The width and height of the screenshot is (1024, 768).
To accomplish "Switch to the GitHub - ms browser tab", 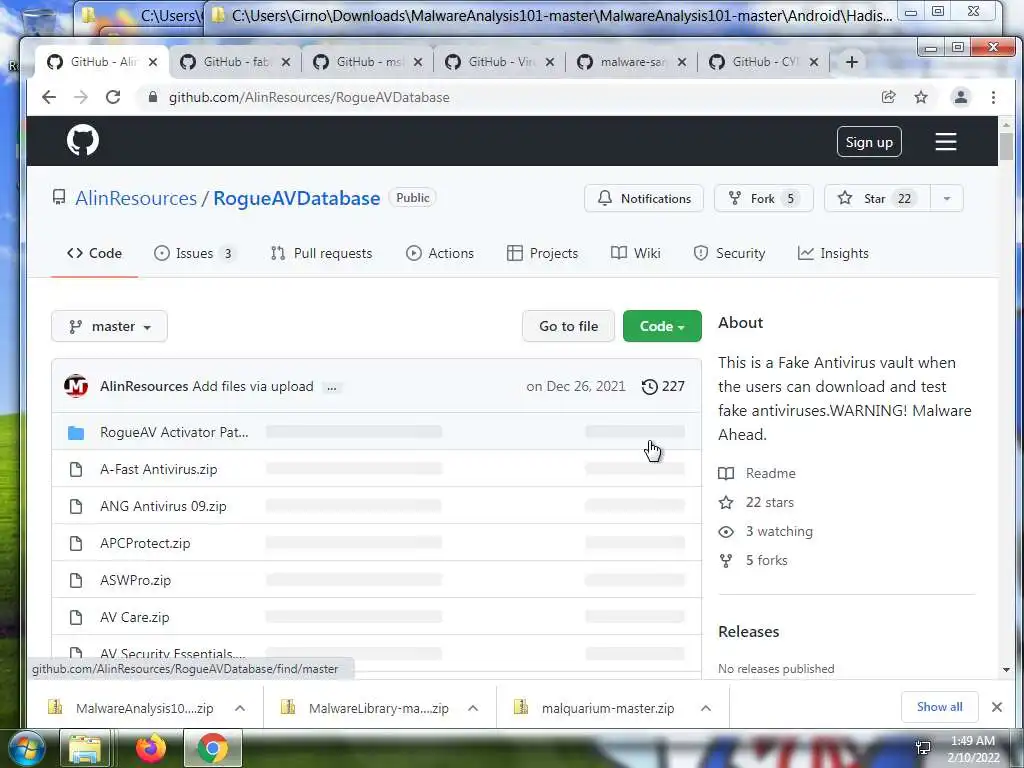I will [x=366, y=62].
